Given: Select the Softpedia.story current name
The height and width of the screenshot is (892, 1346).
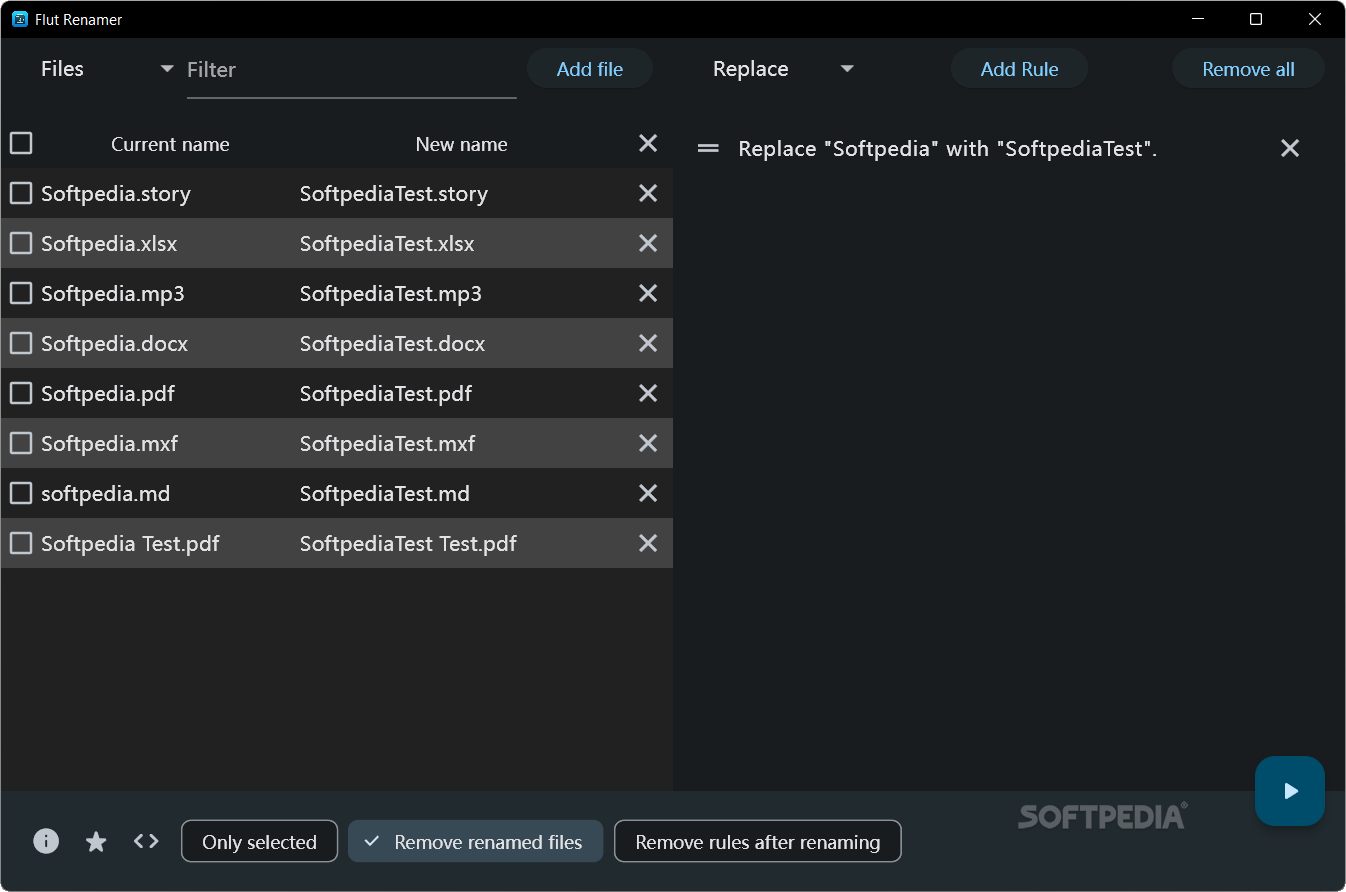Looking at the screenshot, I should click(x=116, y=194).
